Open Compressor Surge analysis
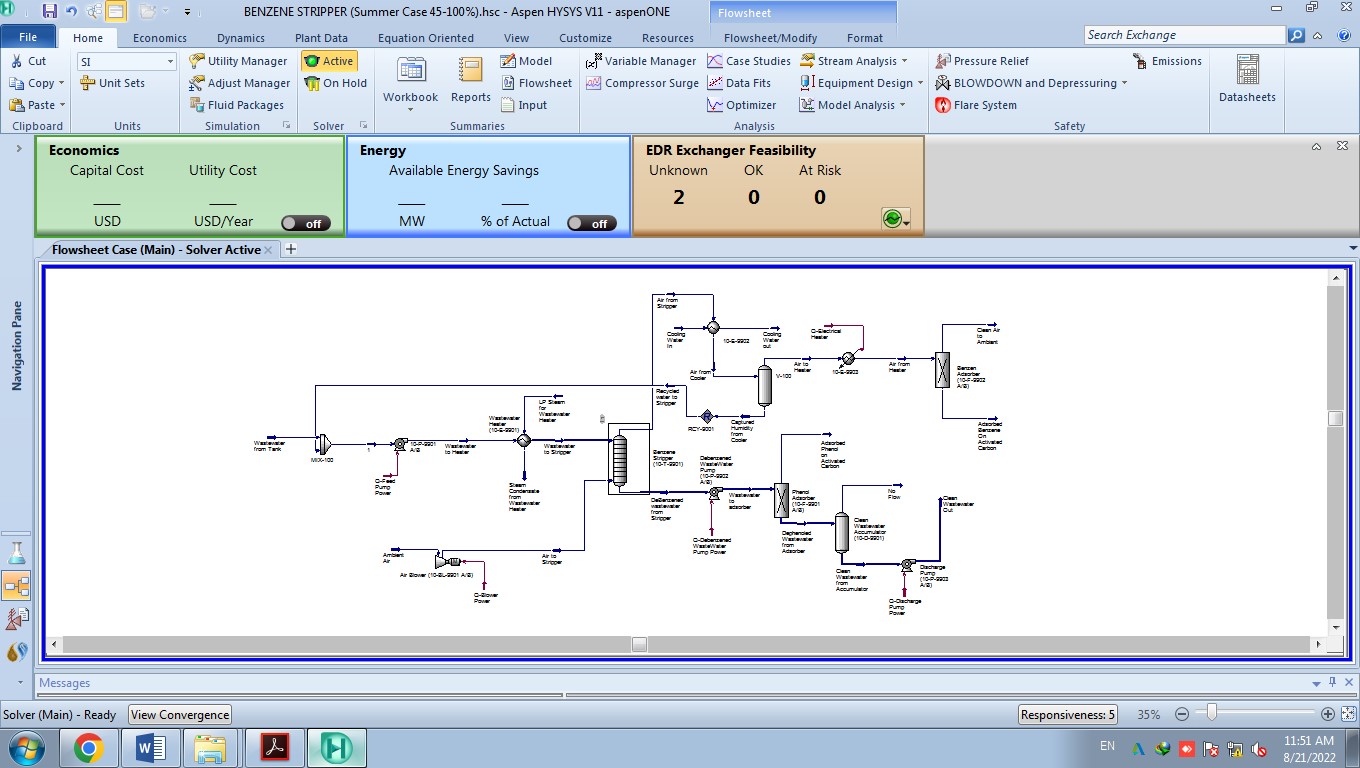This screenshot has width=1360, height=768. [x=642, y=83]
